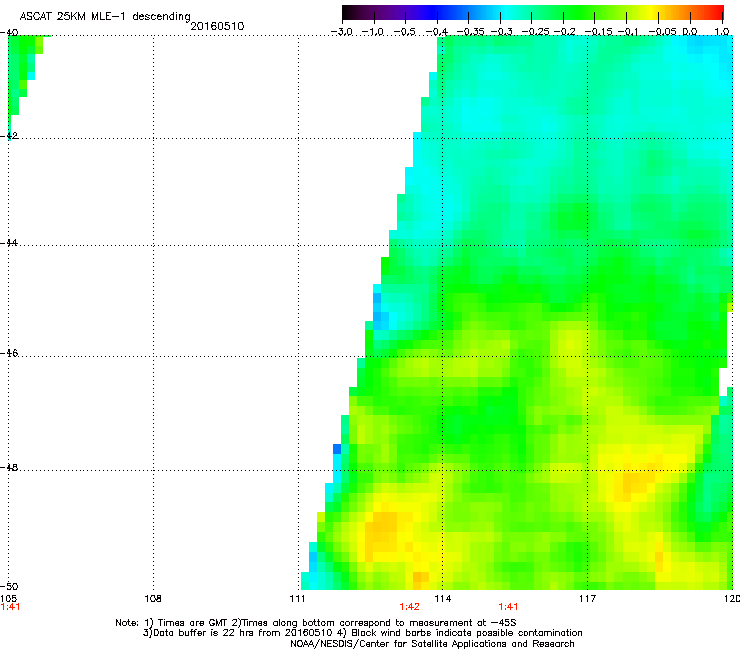
Task: Click the color bar label '-0.5'
Action: pyautogui.click(x=404, y=32)
